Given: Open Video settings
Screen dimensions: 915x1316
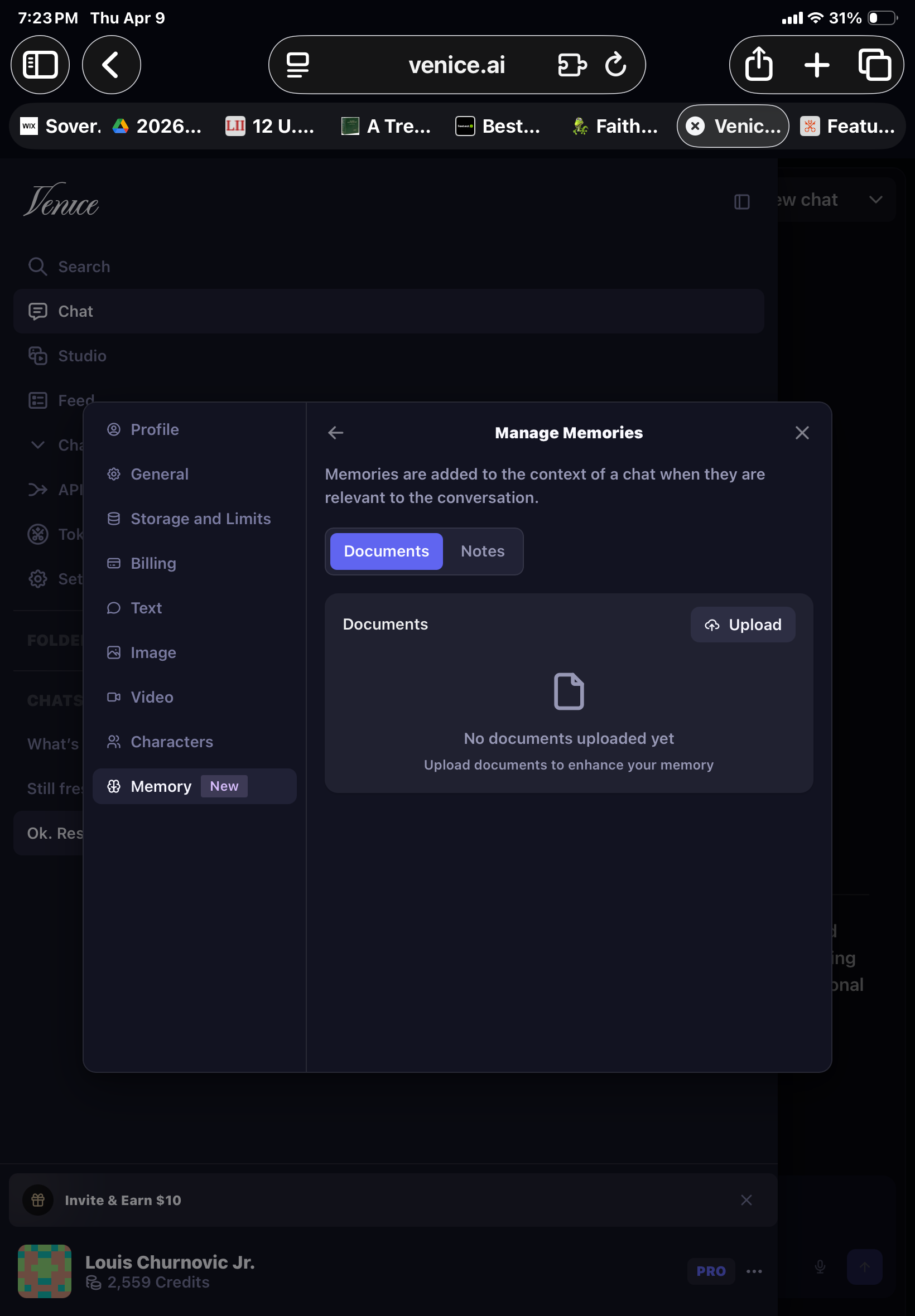Looking at the screenshot, I should point(194,697).
